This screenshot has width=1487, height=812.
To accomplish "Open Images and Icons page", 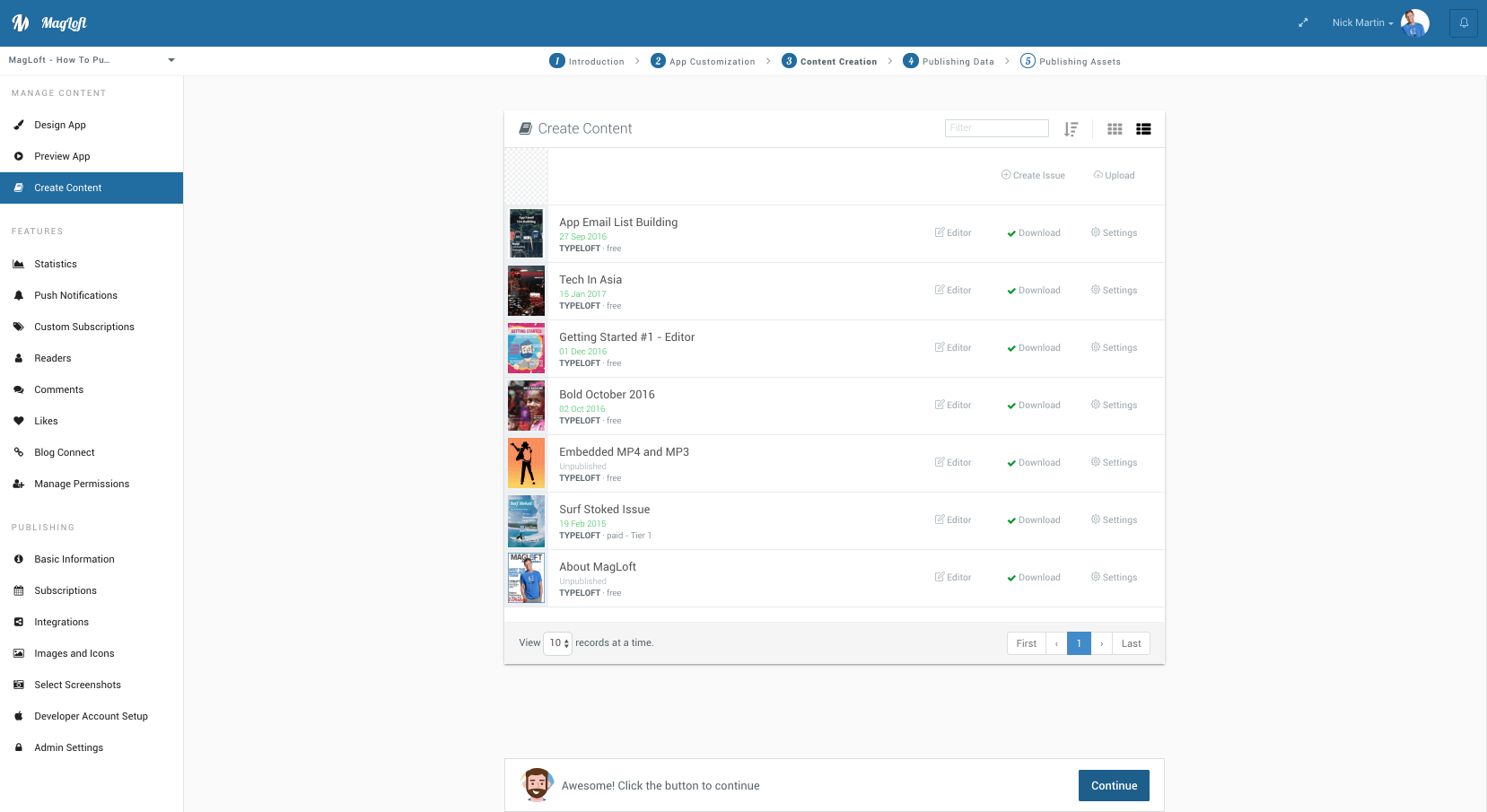I will [x=92, y=653].
